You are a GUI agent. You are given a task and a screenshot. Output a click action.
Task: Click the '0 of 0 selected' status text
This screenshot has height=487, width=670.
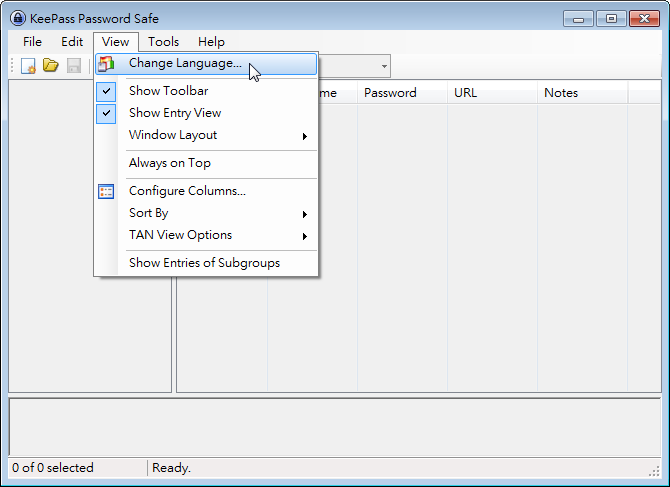53,468
